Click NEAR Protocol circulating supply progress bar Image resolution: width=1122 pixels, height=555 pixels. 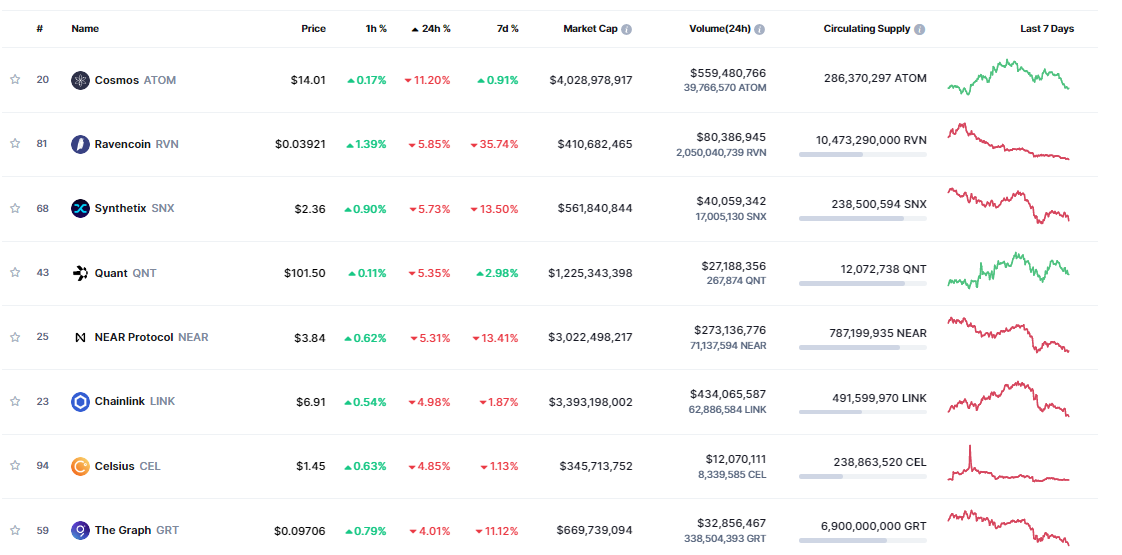click(862, 348)
